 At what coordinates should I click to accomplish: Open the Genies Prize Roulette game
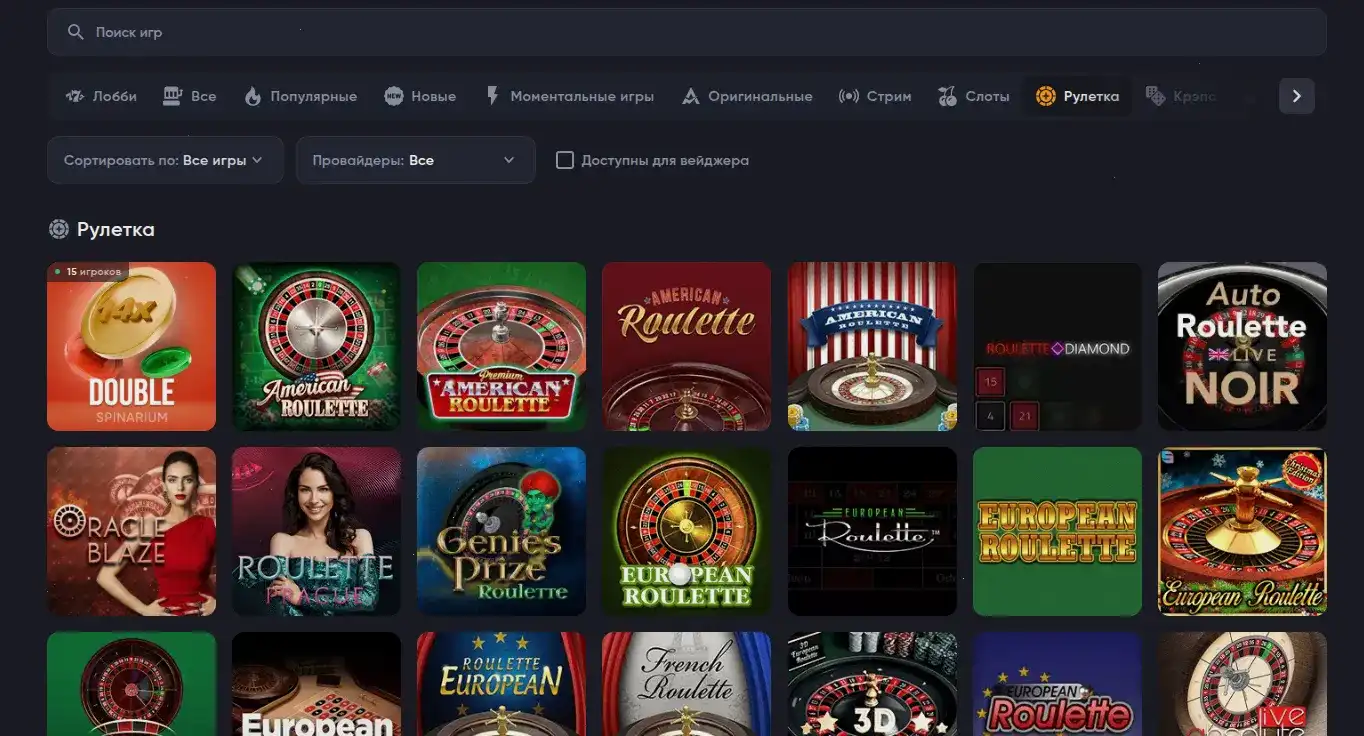tap(501, 531)
